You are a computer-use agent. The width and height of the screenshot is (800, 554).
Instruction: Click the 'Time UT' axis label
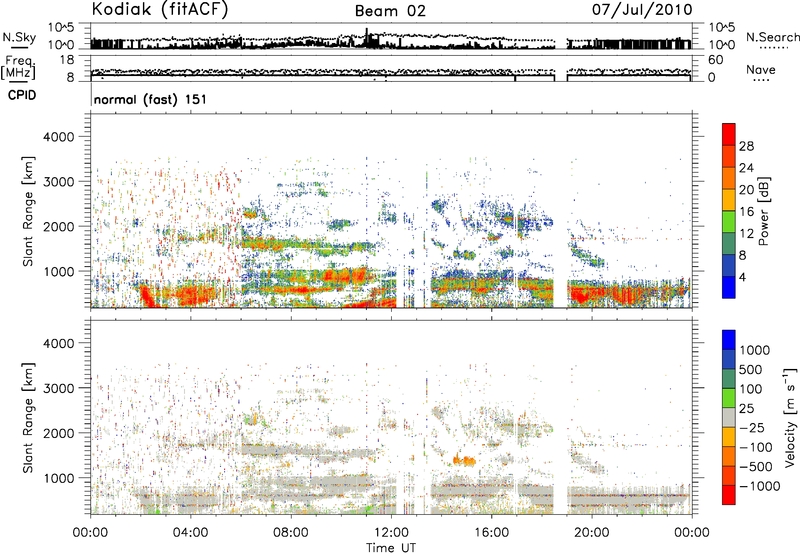click(391, 548)
